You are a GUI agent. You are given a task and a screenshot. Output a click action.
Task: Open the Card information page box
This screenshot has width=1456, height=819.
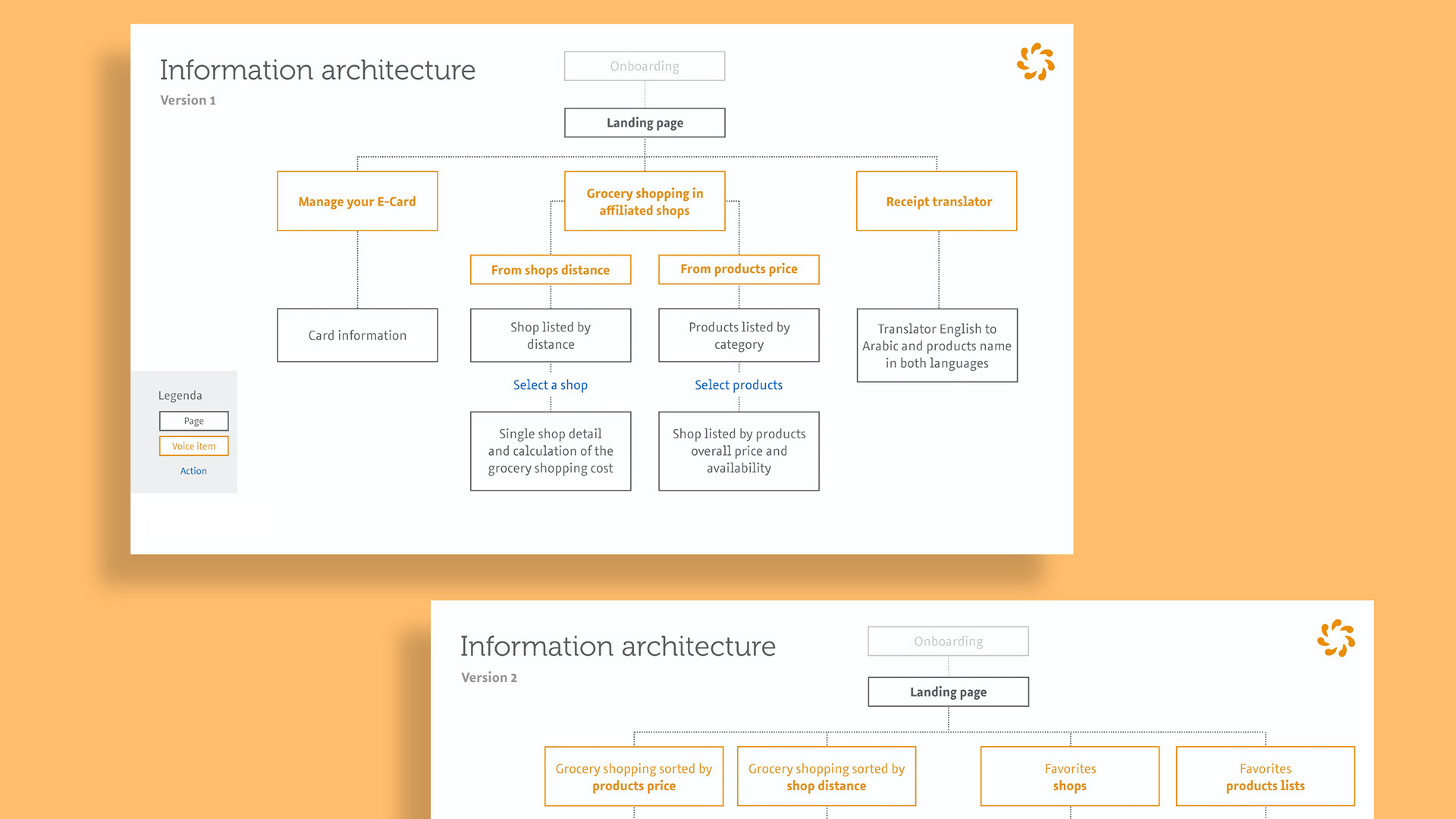click(357, 335)
